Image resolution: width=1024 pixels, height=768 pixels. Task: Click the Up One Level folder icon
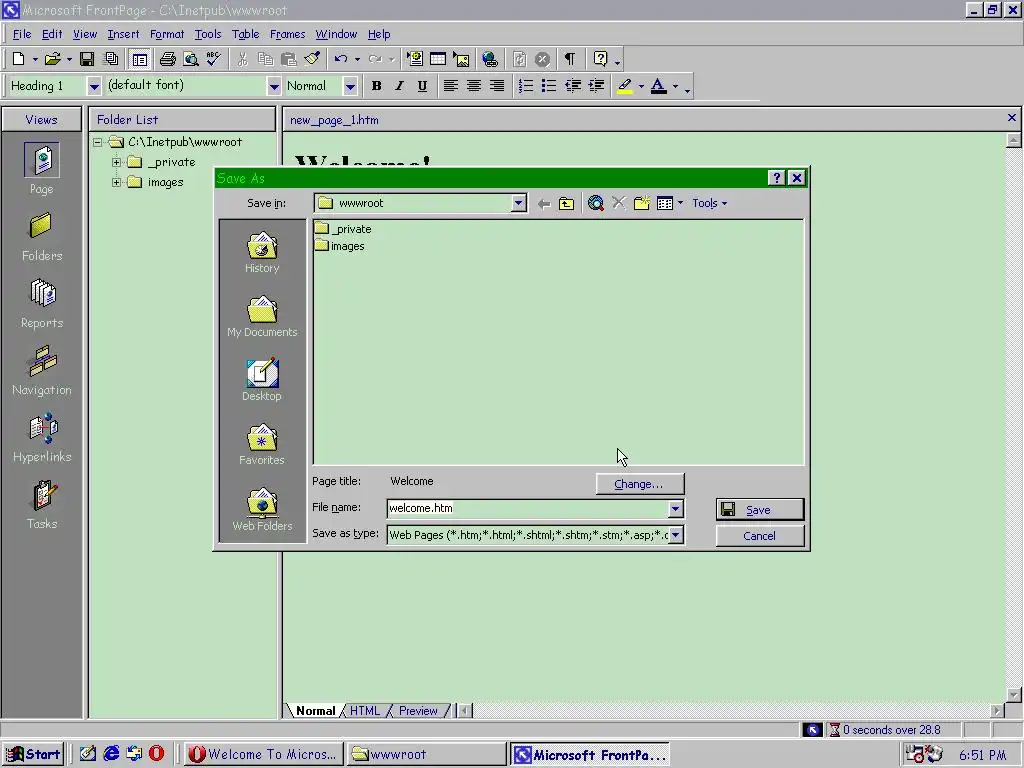coord(566,203)
